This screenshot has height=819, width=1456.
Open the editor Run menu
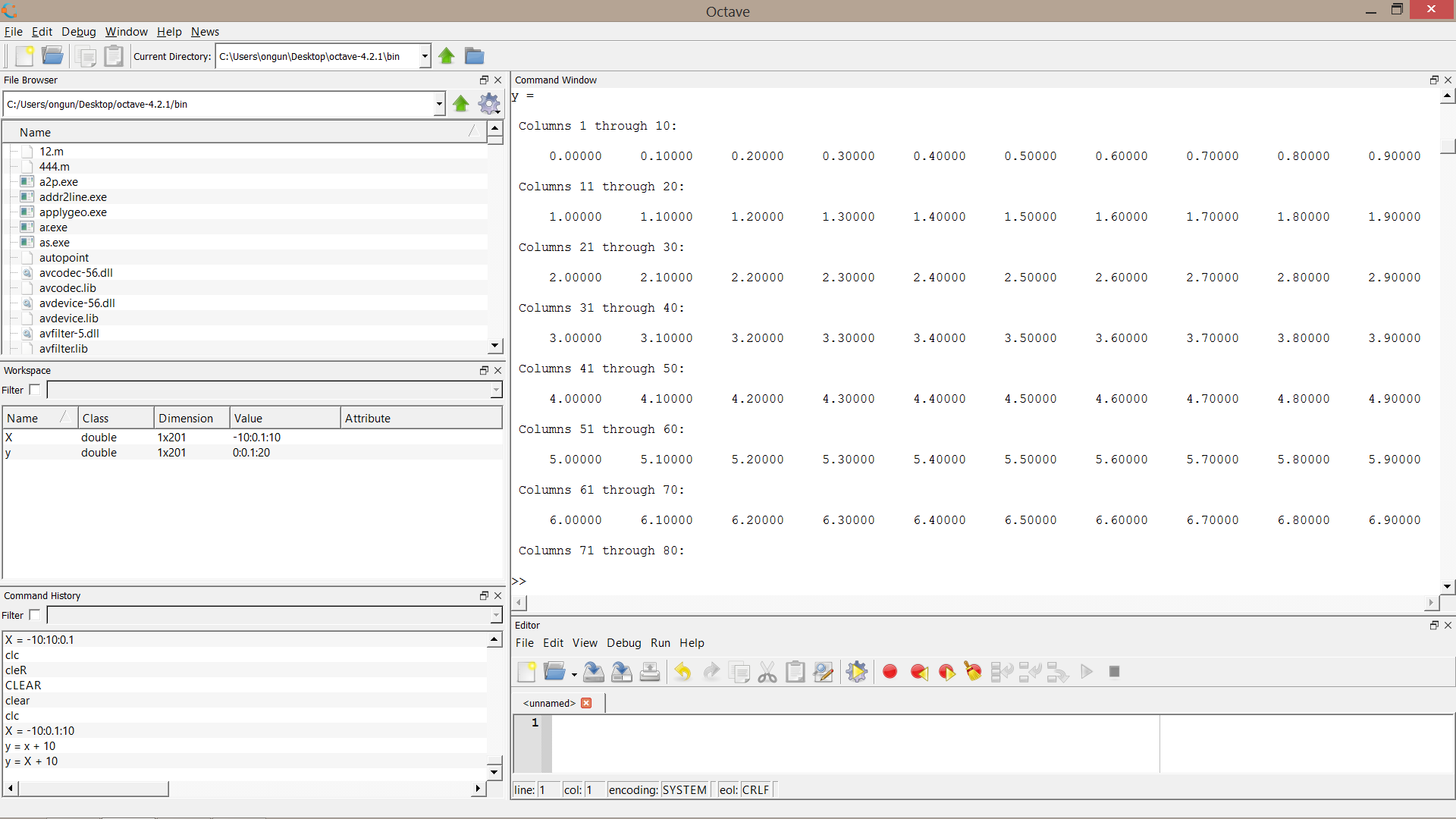pyautogui.click(x=660, y=643)
